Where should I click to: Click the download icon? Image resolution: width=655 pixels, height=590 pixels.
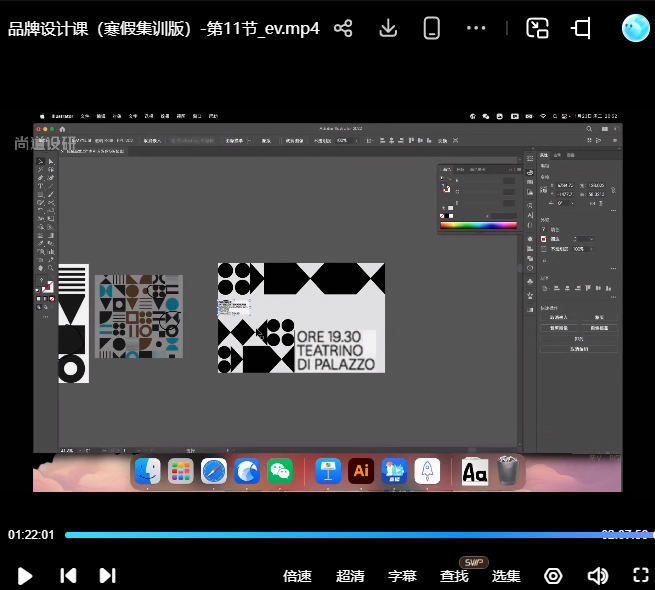[x=389, y=28]
